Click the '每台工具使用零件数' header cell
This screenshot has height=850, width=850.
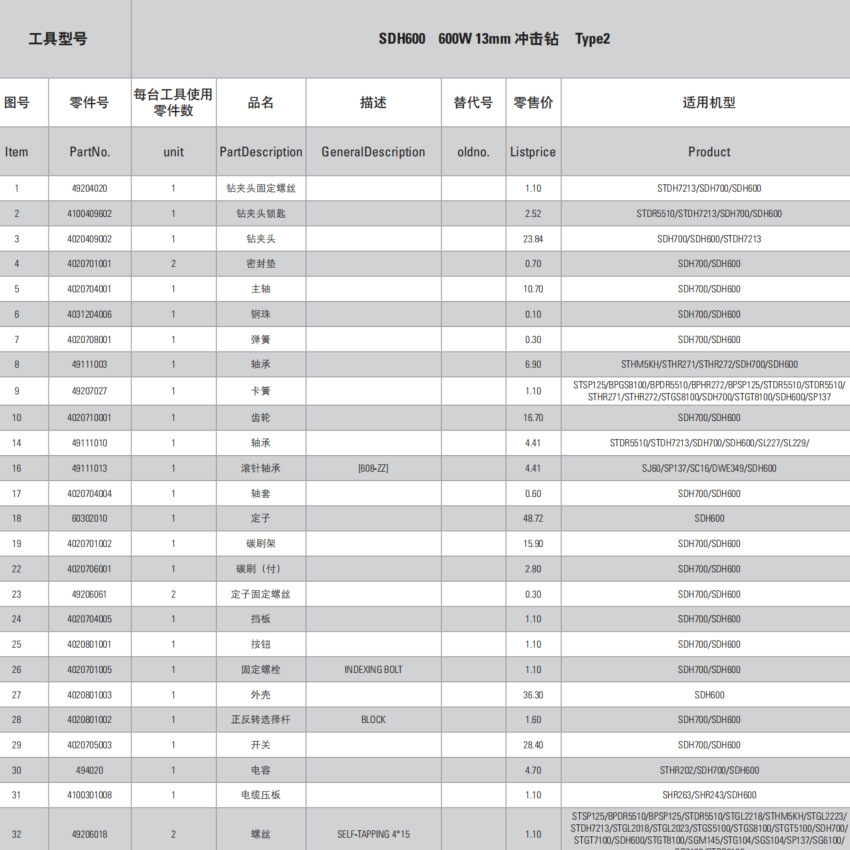173,102
